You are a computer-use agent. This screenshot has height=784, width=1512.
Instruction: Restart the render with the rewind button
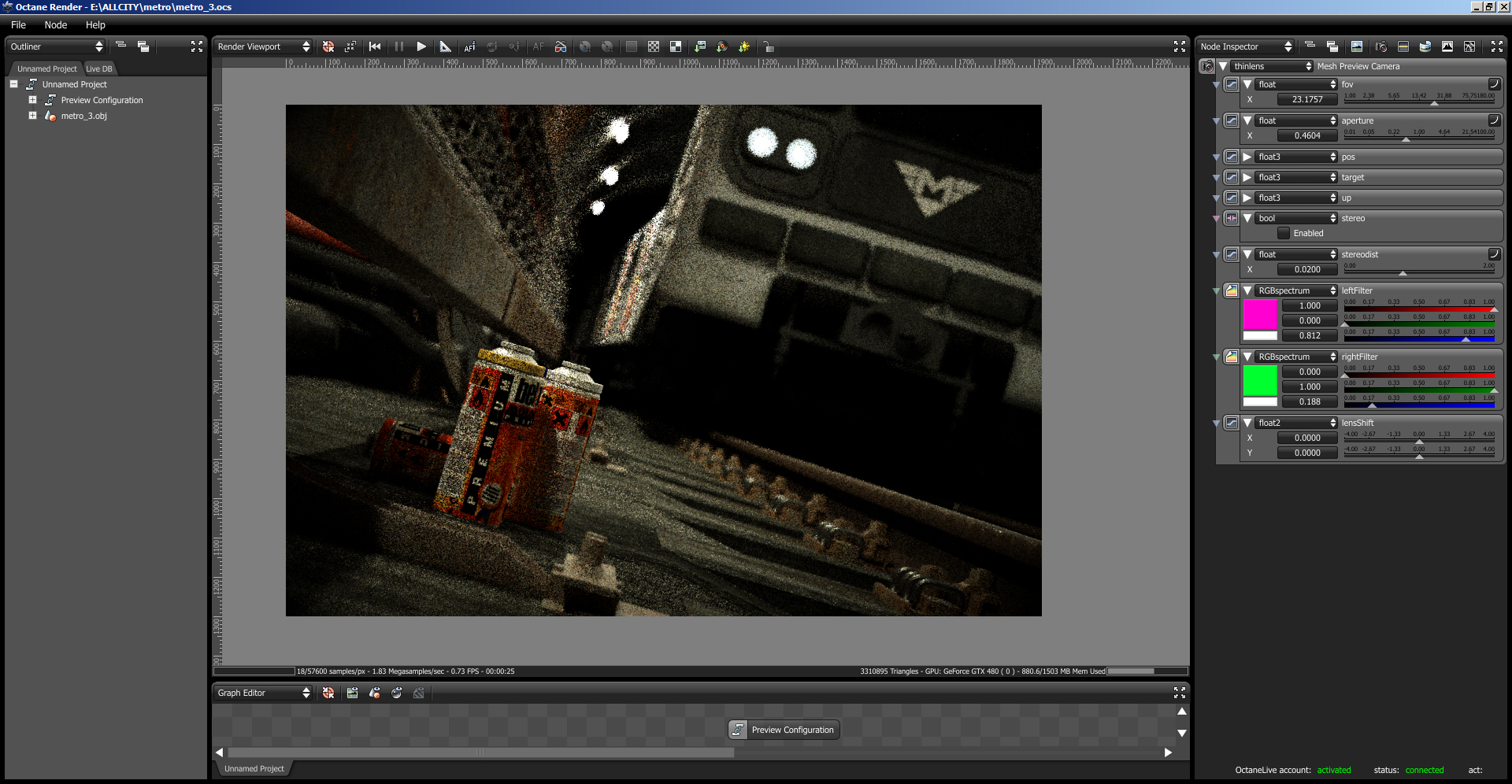pyautogui.click(x=375, y=46)
